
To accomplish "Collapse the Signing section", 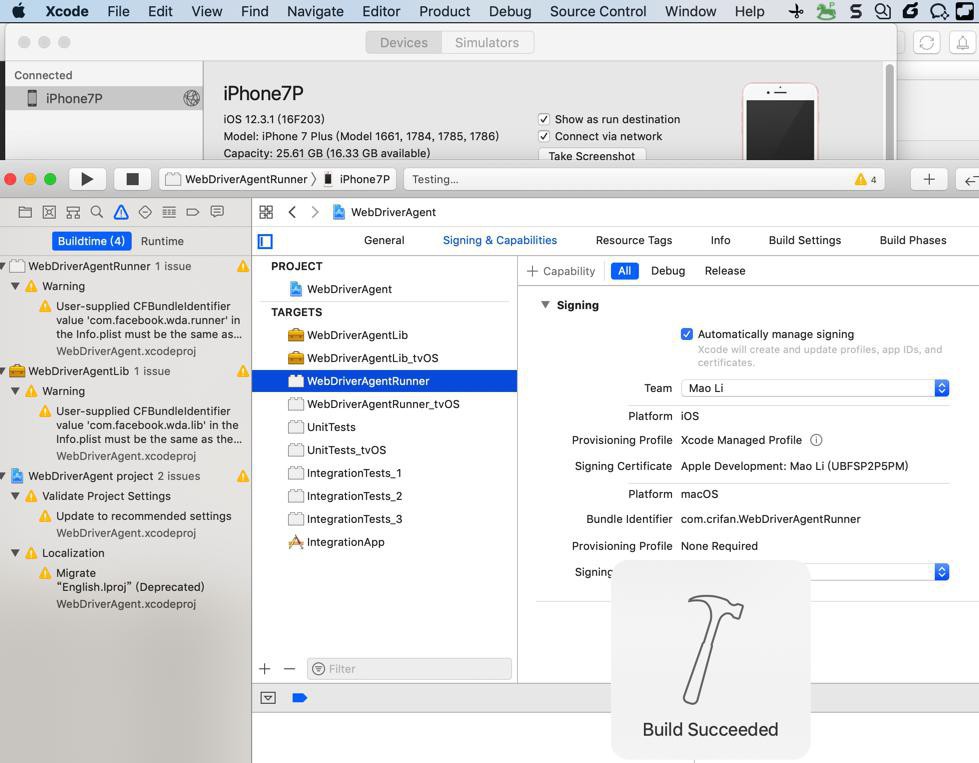I will tap(545, 305).
